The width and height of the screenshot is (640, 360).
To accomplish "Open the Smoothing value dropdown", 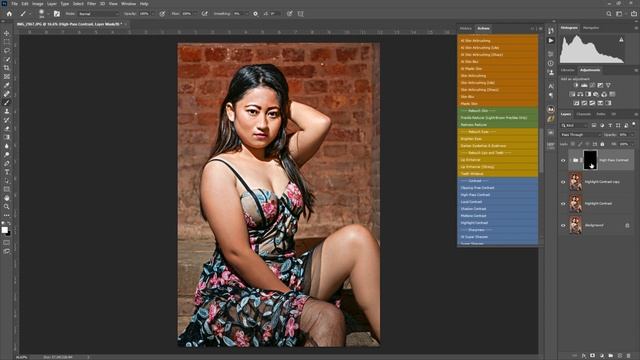I will (246, 14).
